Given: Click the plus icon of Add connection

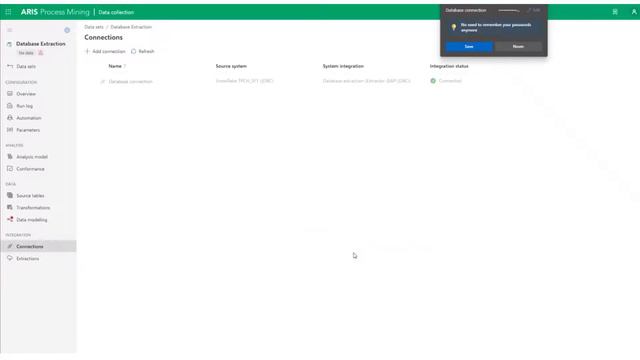Looking at the screenshot, I should [x=87, y=51].
